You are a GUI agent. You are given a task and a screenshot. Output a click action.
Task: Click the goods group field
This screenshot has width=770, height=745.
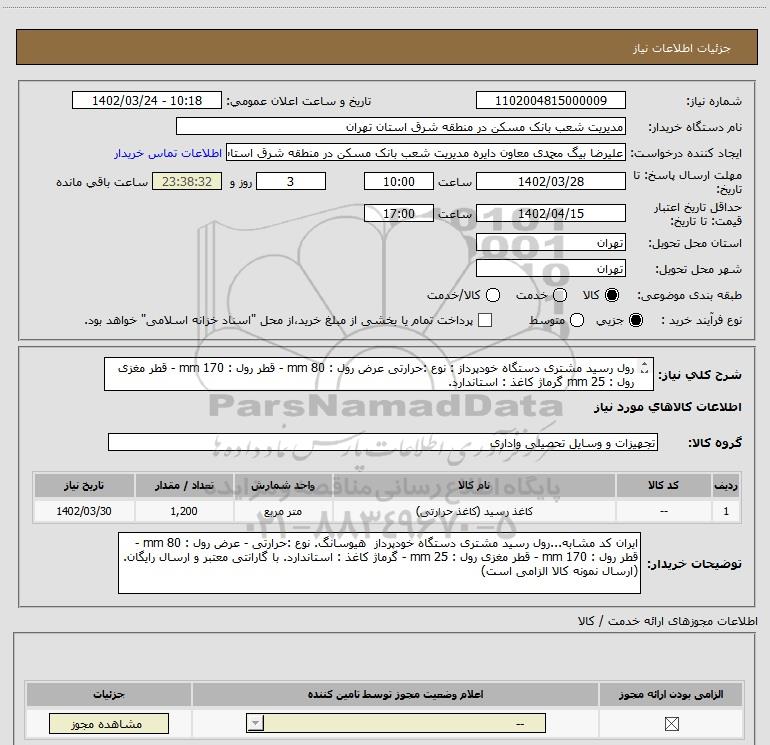383,442
